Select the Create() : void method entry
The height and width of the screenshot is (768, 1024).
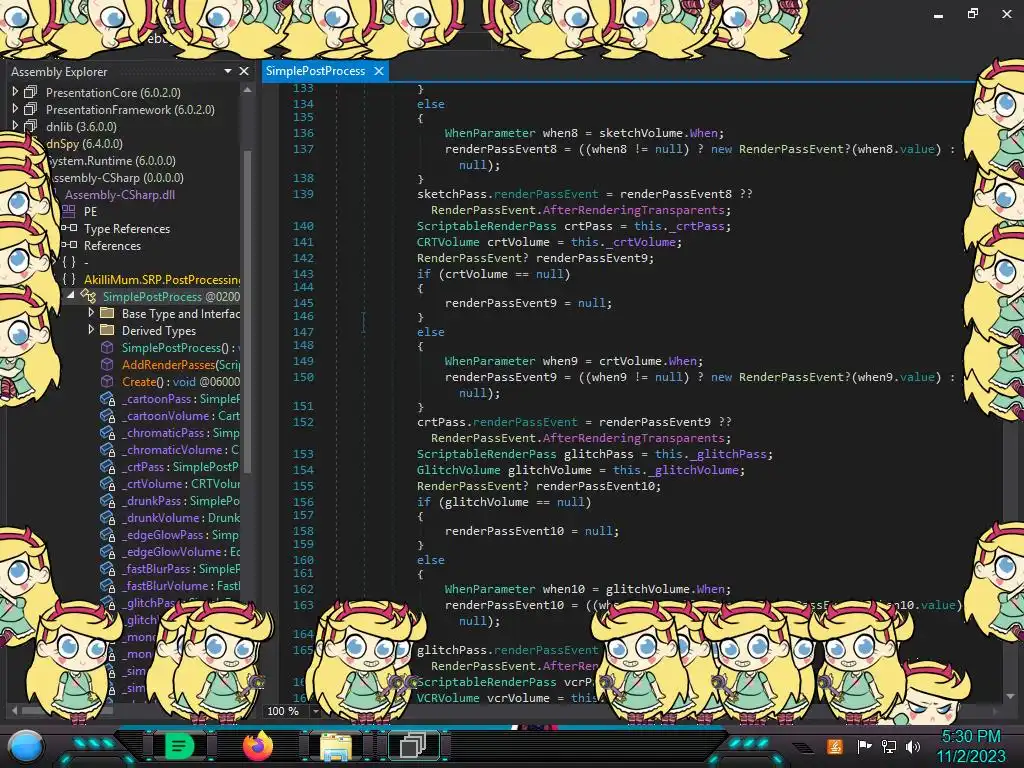pos(180,381)
